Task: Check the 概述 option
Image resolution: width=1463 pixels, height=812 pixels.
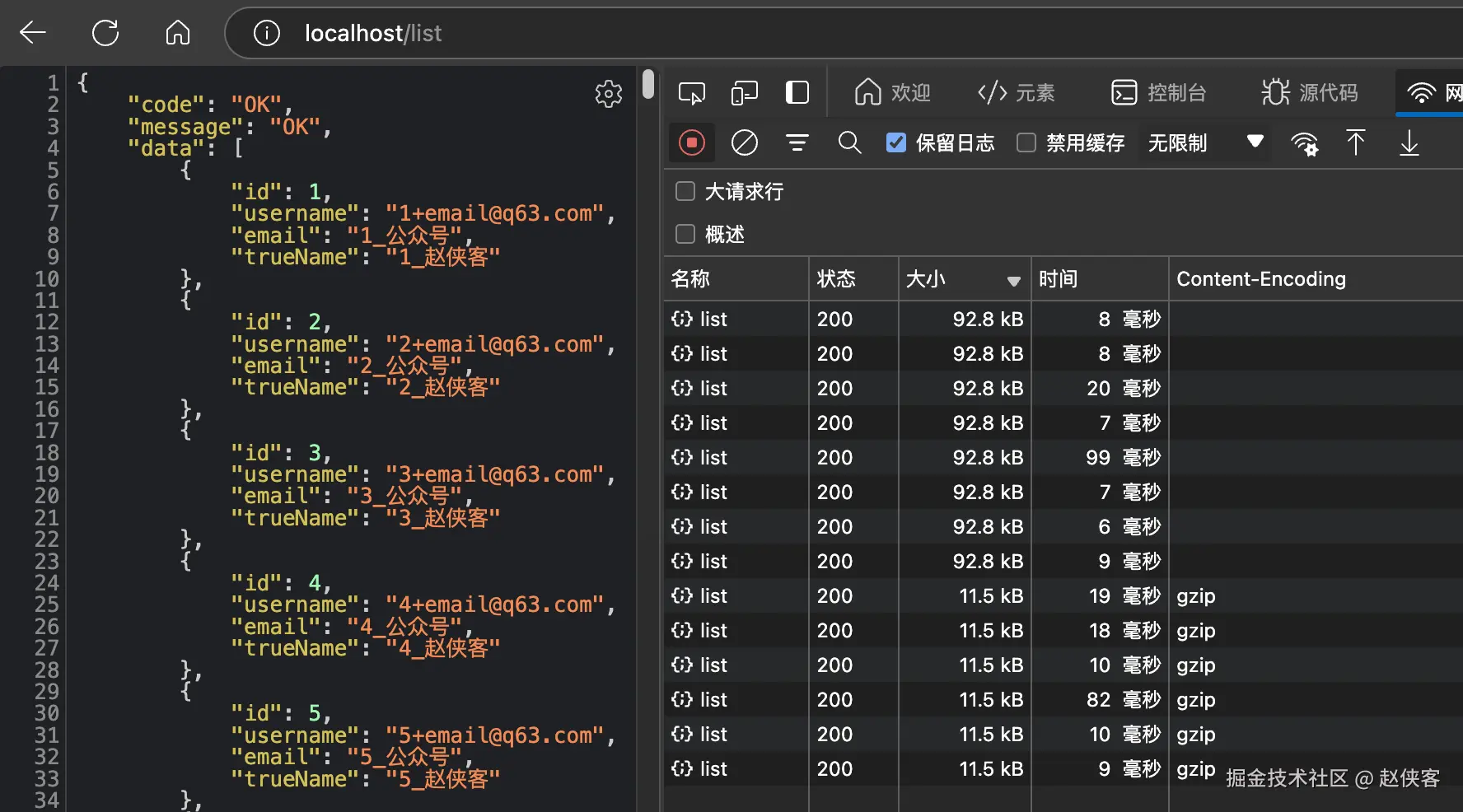Action: 685,235
